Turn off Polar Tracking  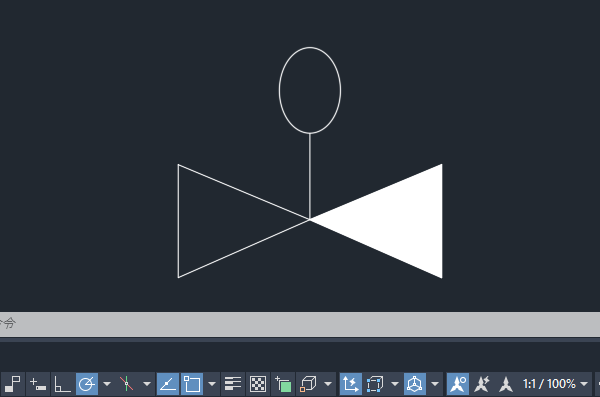[x=87, y=384]
